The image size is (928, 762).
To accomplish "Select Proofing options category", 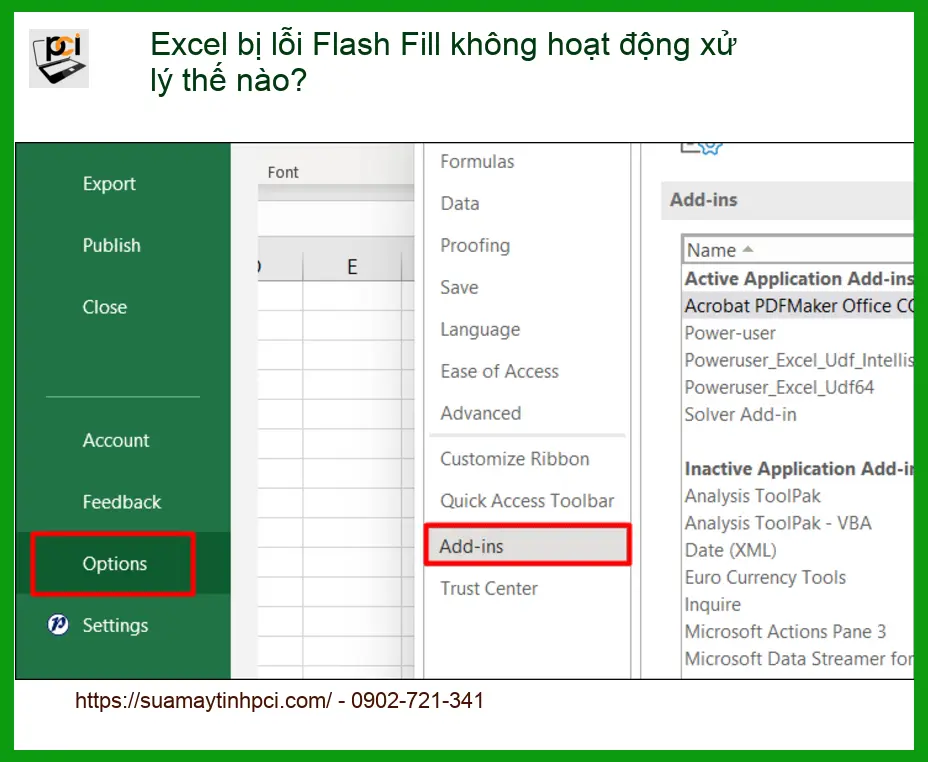I will (475, 246).
